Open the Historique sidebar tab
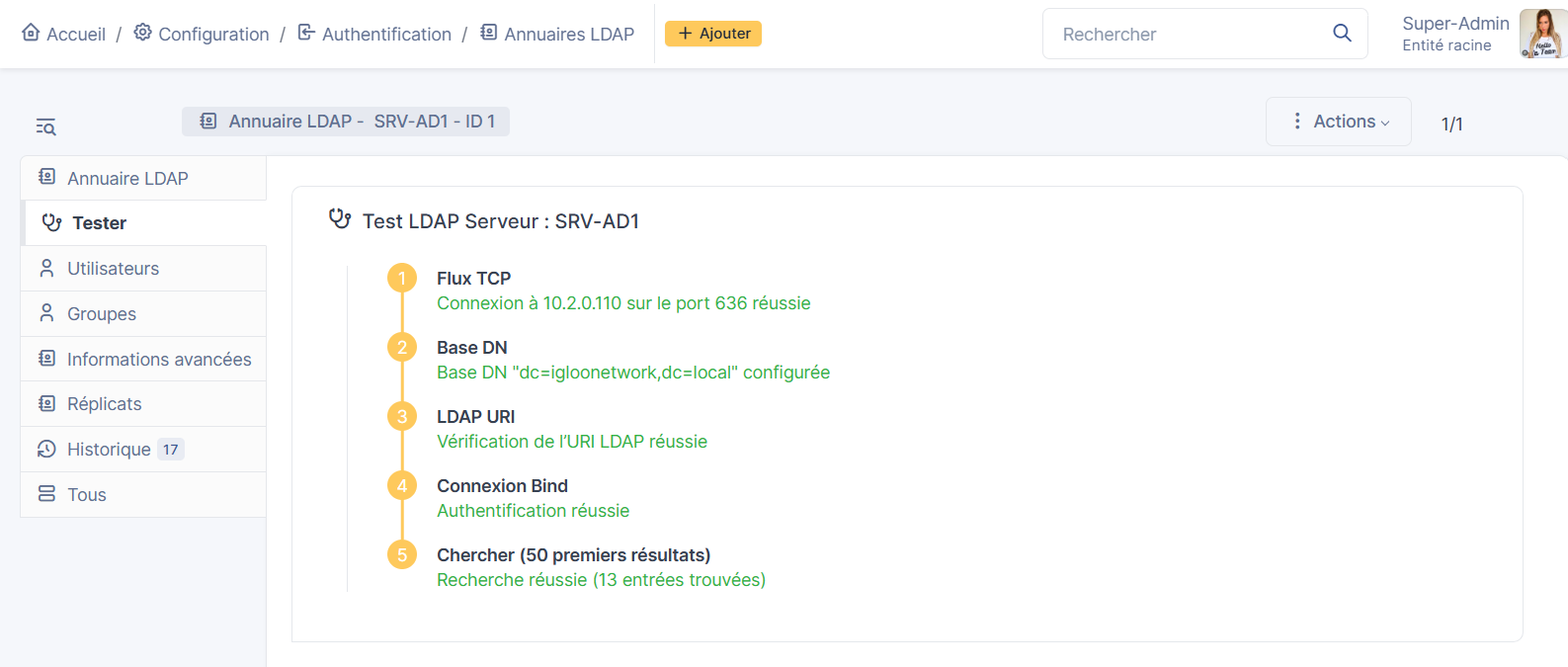Screen dimensions: 1568x667 point(143,450)
